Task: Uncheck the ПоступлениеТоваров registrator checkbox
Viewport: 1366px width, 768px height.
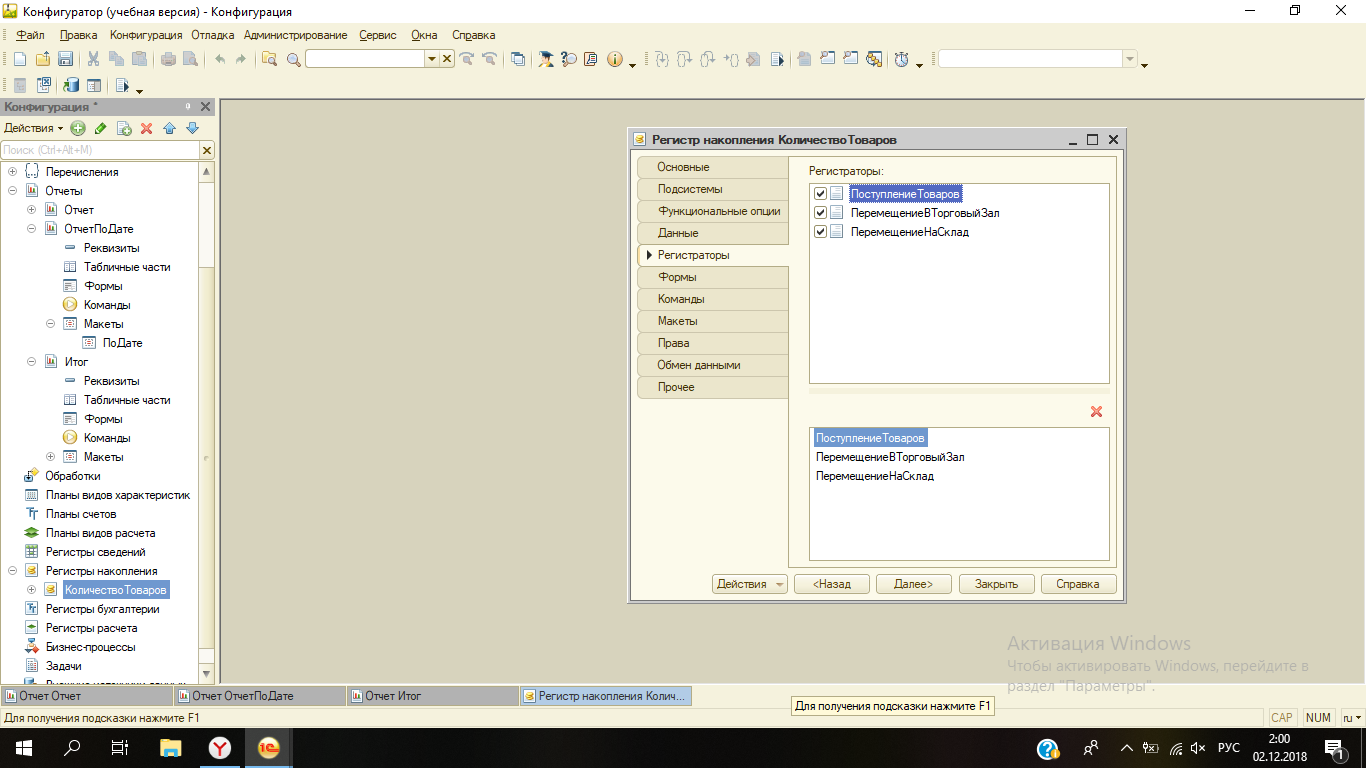Action: click(821, 194)
